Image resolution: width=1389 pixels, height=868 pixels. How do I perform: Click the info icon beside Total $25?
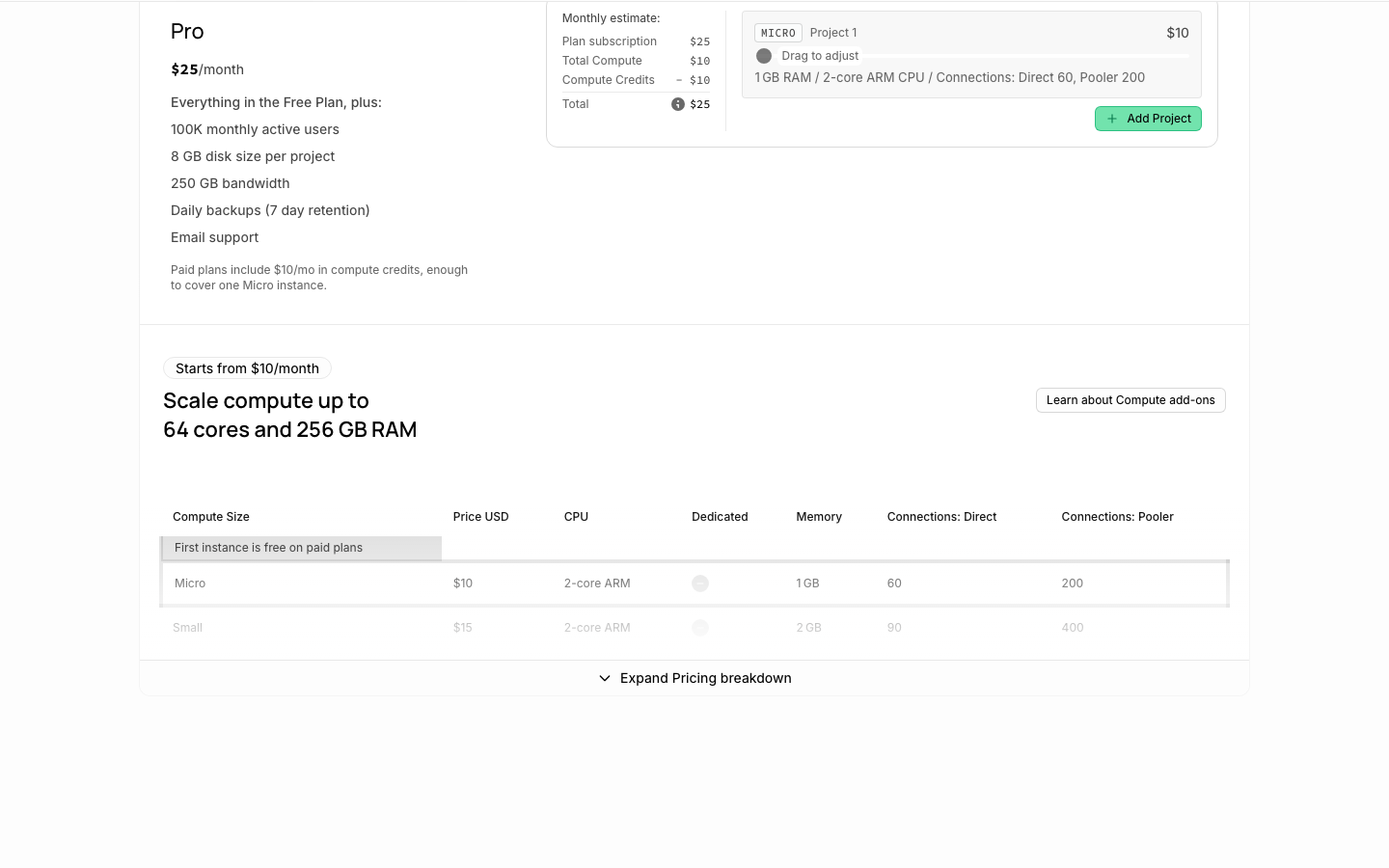678,104
